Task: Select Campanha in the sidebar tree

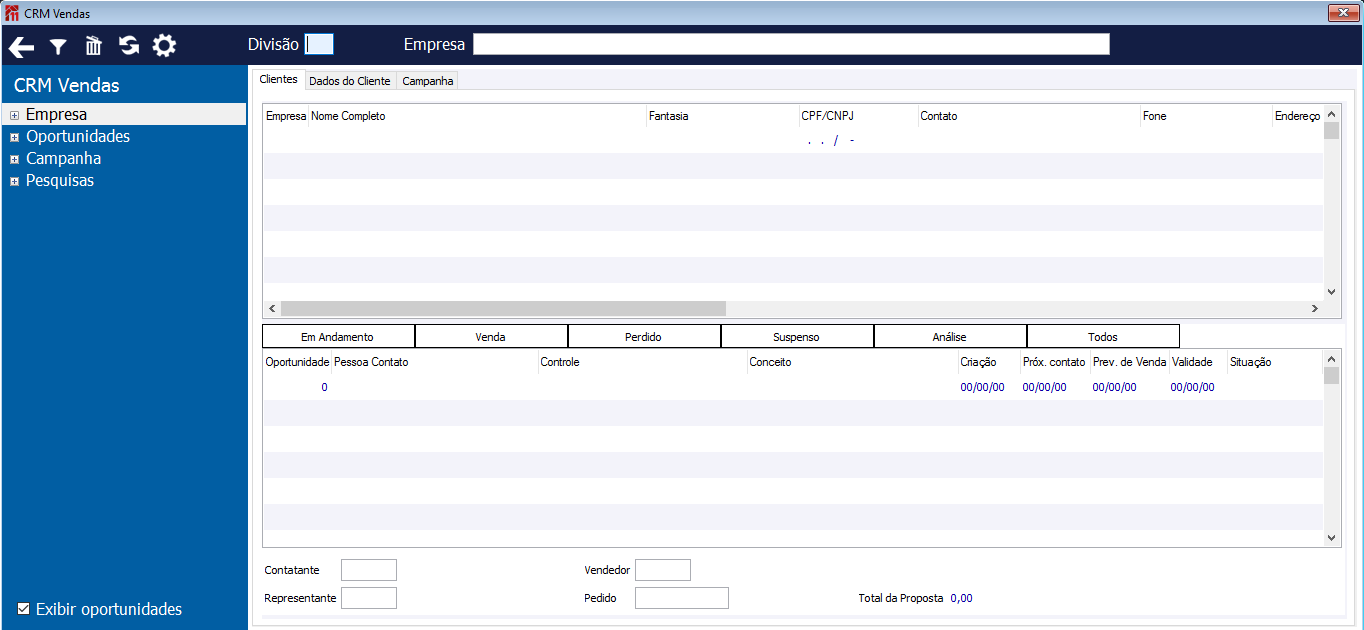Action: 63,159
